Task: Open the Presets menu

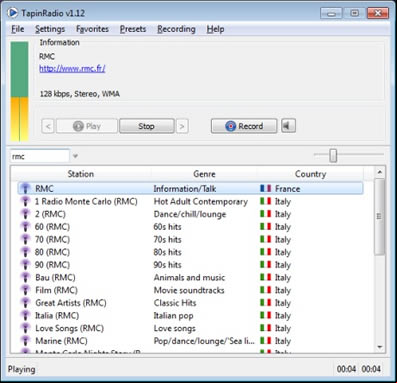Action: (133, 29)
